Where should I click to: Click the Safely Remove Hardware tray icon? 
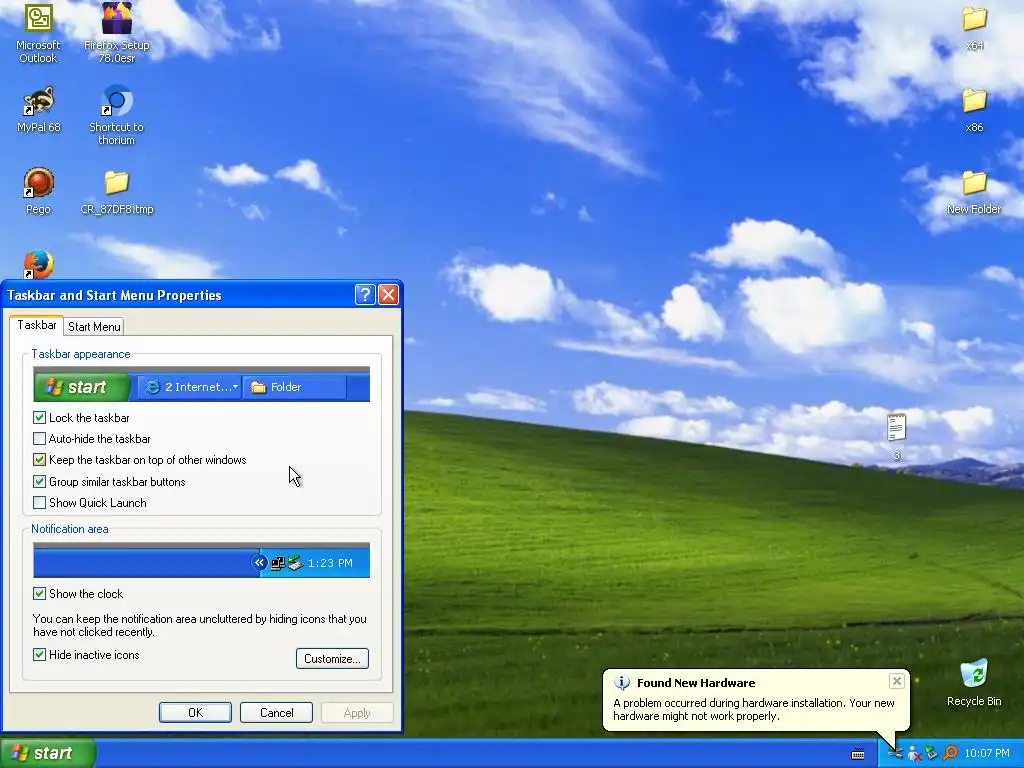point(932,754)
